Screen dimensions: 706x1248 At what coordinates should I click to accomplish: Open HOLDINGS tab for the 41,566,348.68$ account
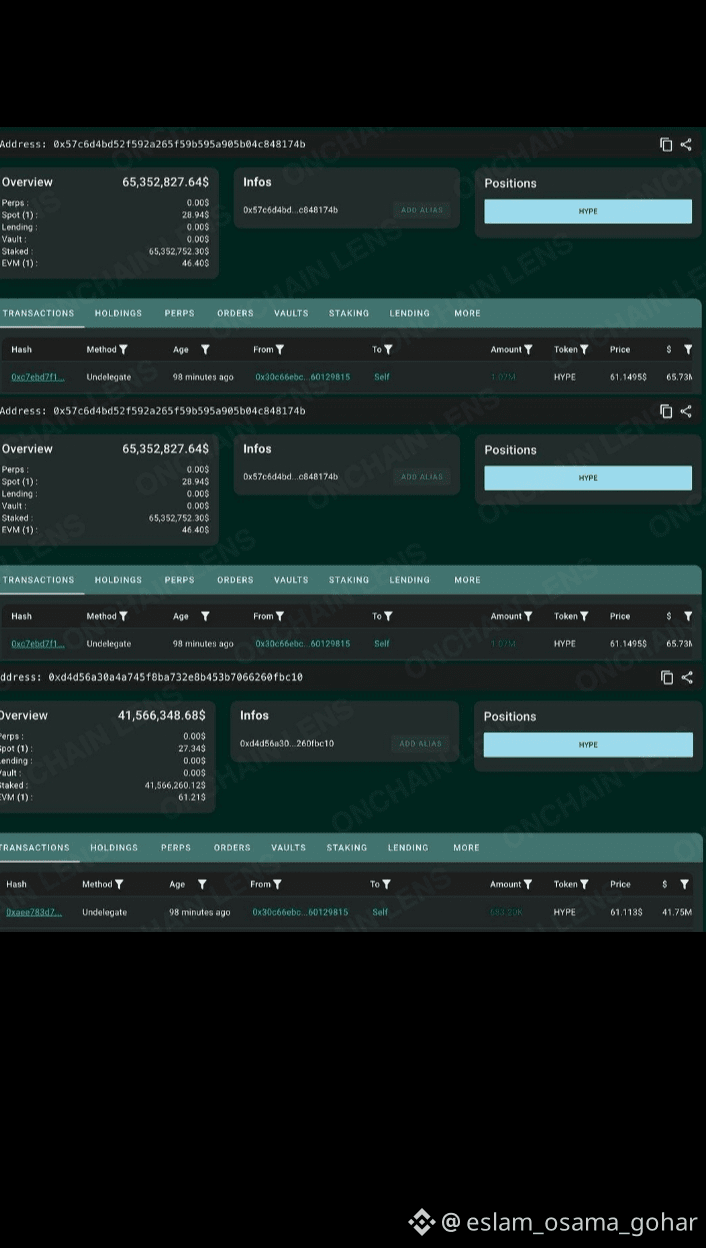coord(114,847)
